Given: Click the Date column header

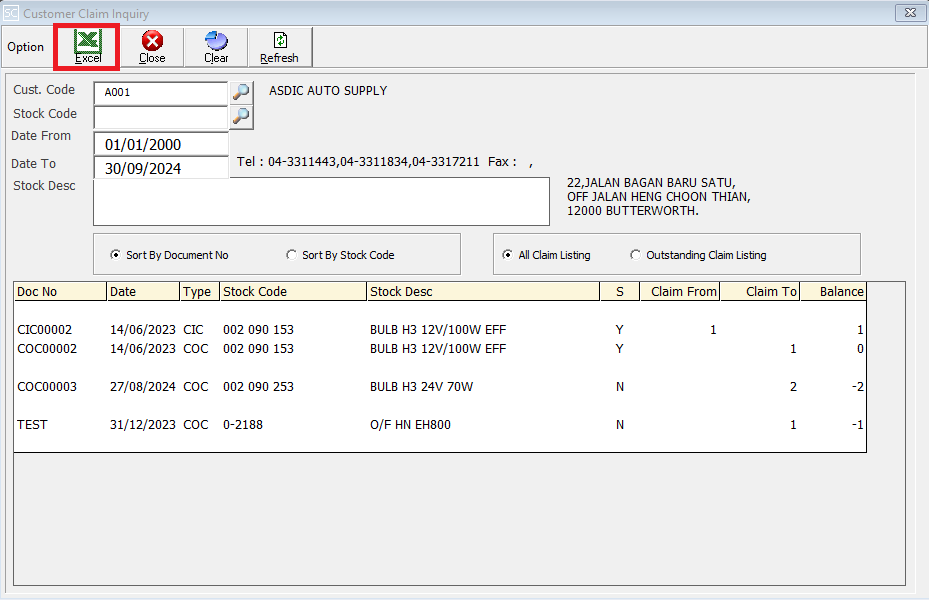Looking at the screenshot, I should 143,291.
